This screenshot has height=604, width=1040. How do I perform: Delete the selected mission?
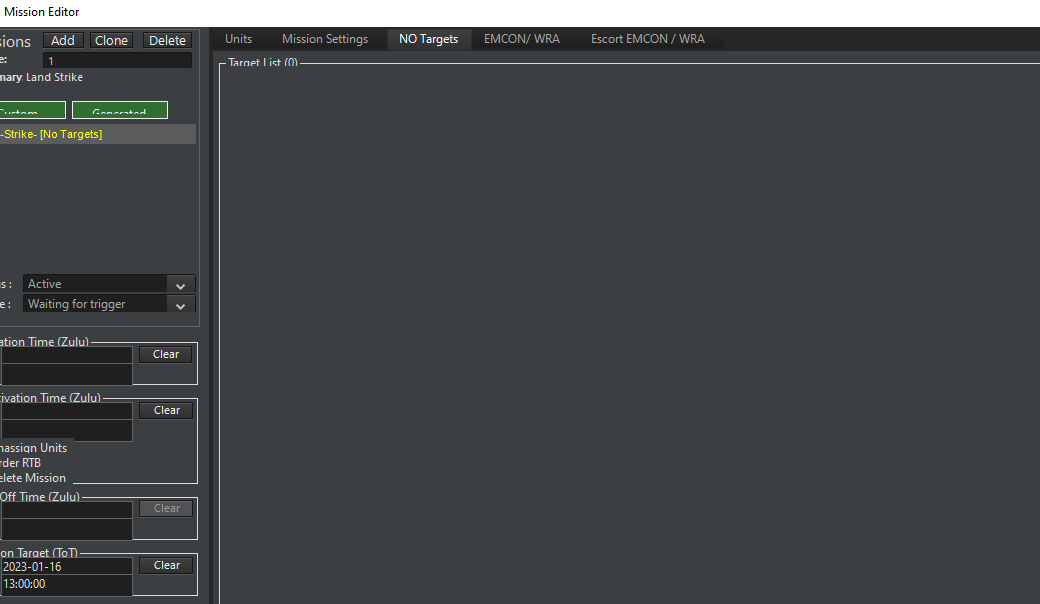pyautogui.click(x=167, y=40)
